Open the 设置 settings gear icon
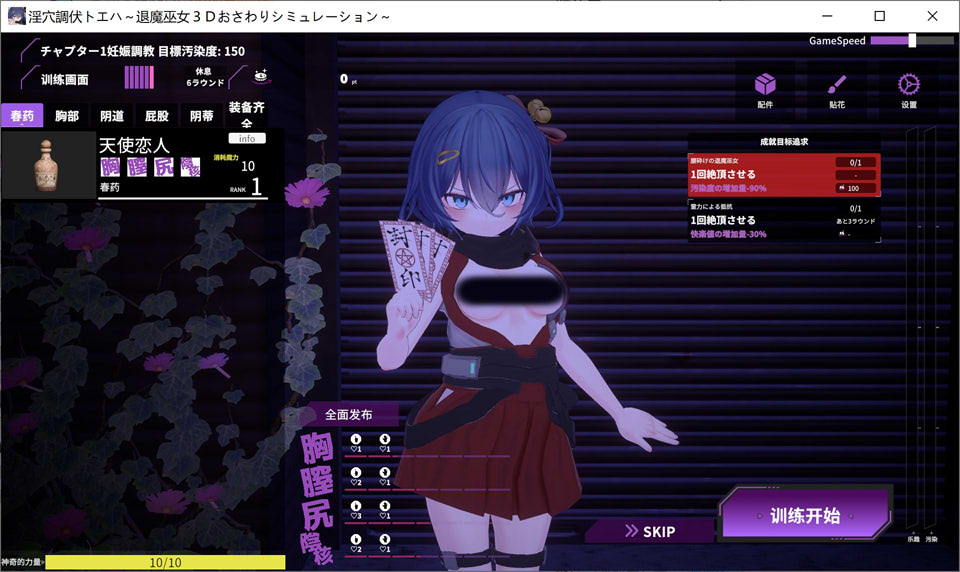 pyautogui.click(x=909, y=85)
